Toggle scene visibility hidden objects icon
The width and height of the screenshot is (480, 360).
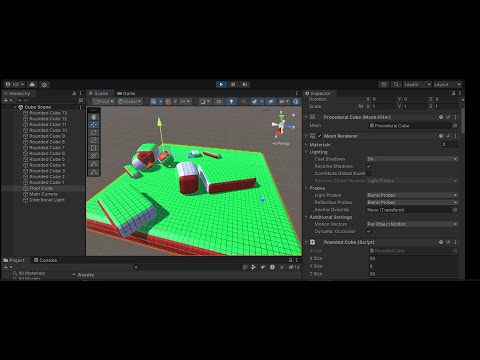pyautogui.click(x=271, y=101)
